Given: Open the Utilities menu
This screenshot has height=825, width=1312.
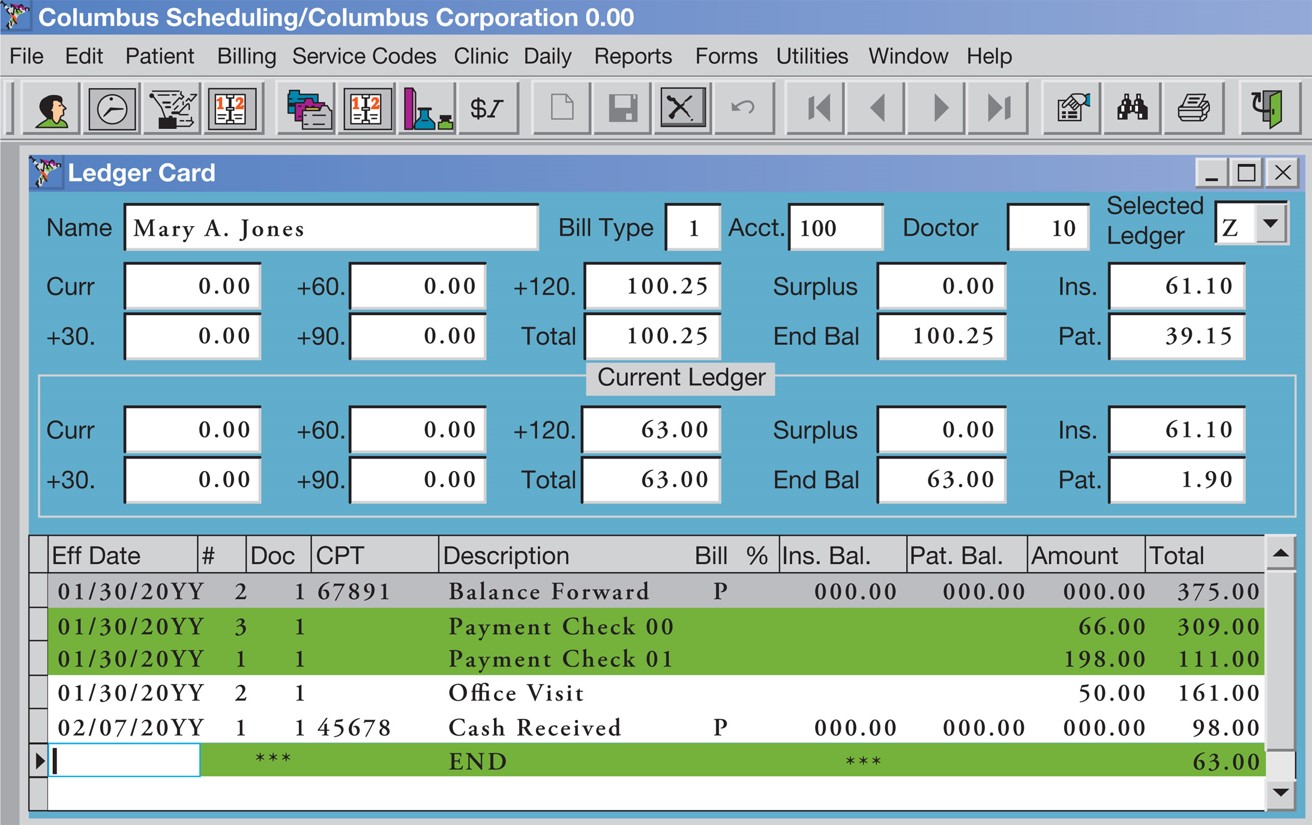Looking at the screenshot, I should 812,56.
